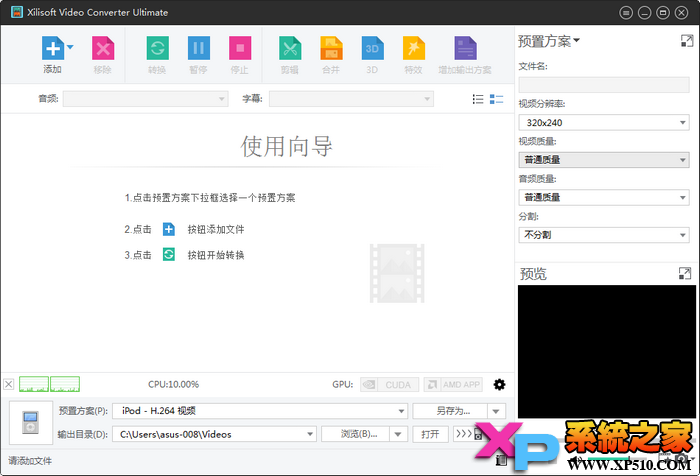Open the 预置方案(P) iPod H.264 dropdown

click(x=260, y=411)
